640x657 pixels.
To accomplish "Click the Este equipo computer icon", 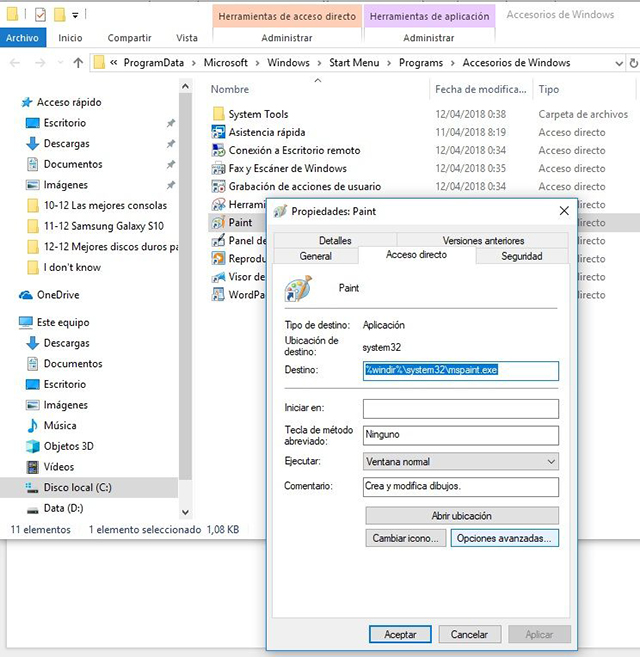I will (26, 322).
